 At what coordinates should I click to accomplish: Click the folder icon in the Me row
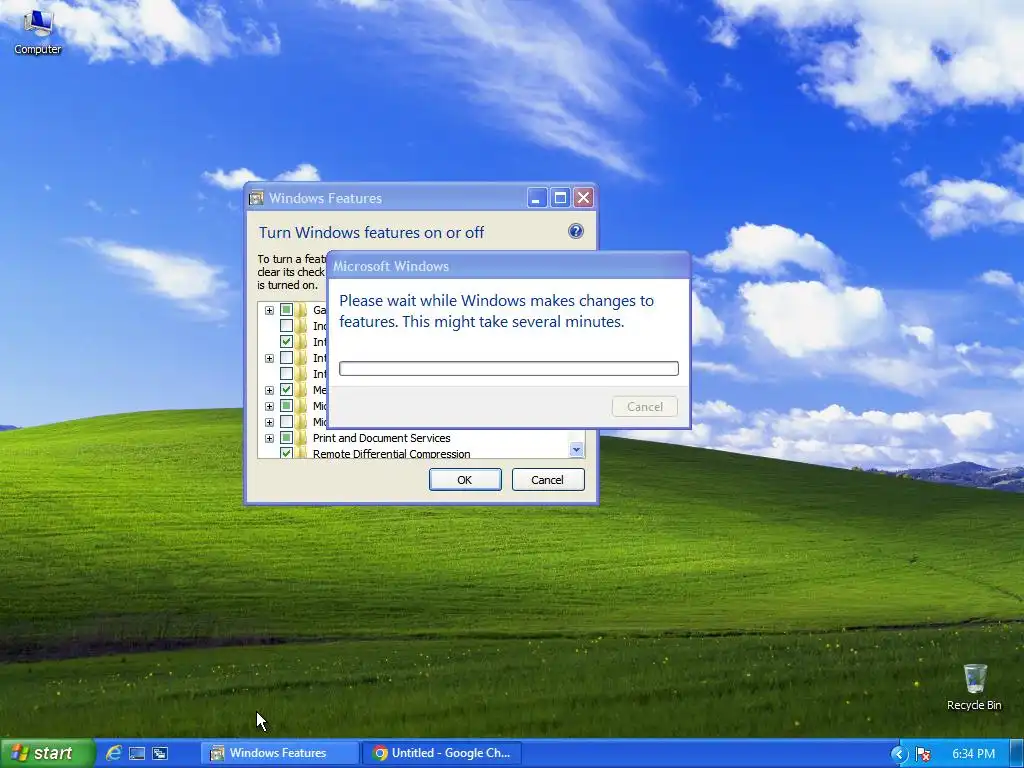click(x=301, y=390)
